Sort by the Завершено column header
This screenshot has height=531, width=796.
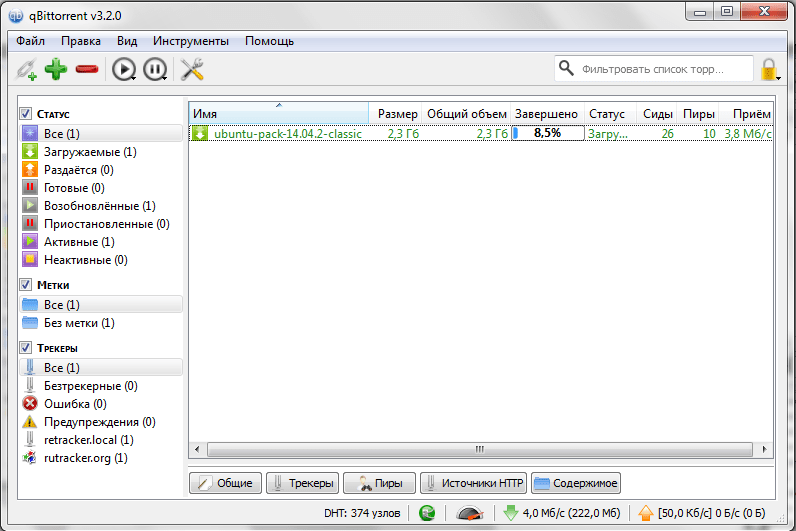point(548,113)
